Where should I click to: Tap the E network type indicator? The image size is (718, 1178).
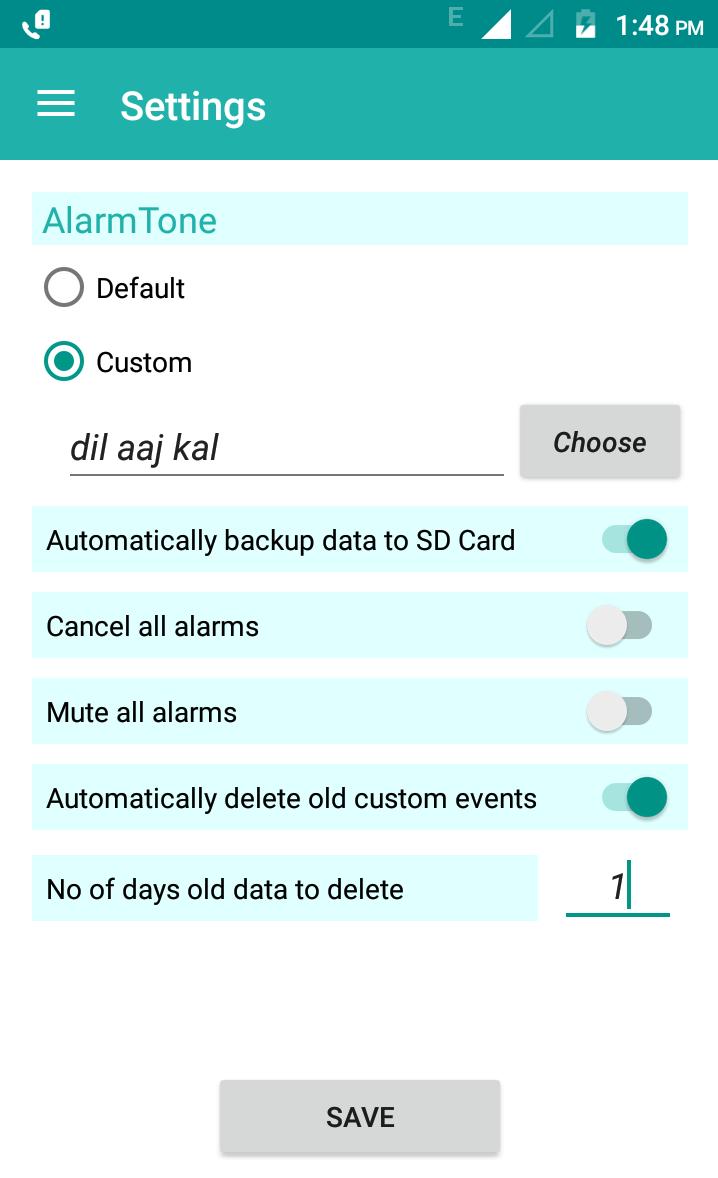click(455, 17)
